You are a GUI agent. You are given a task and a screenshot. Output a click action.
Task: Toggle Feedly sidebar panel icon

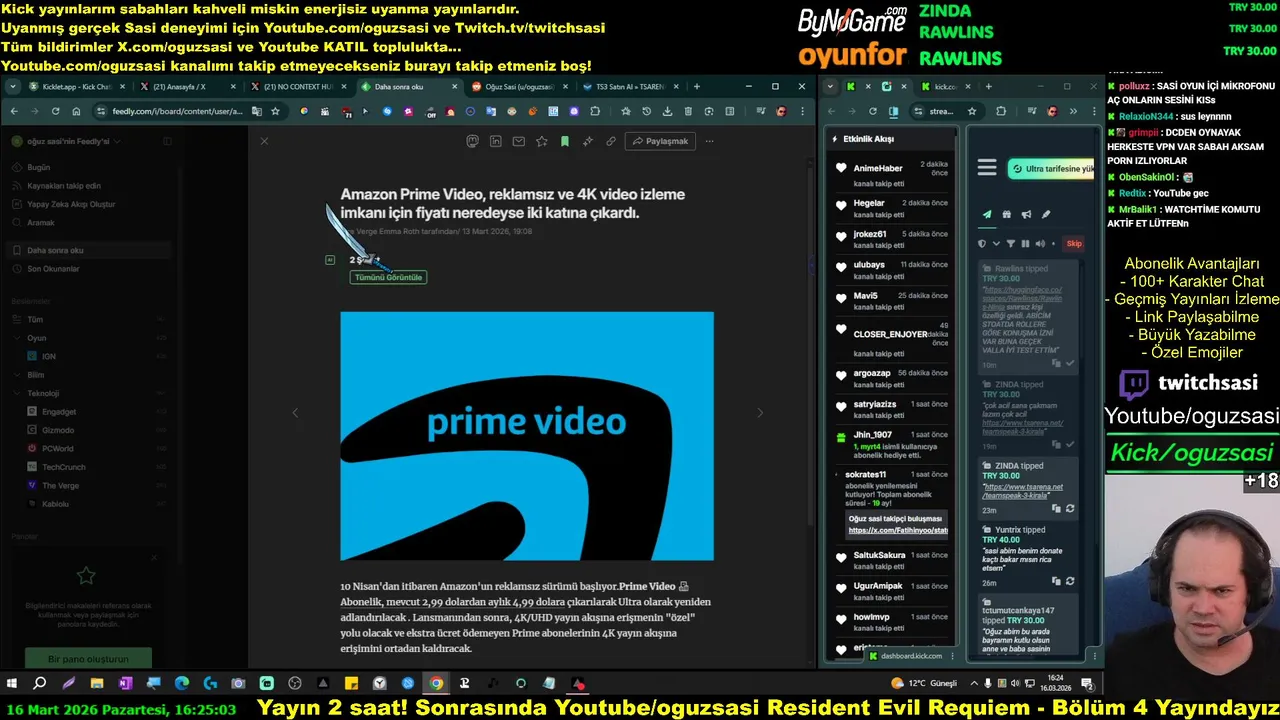coord(167,141)
